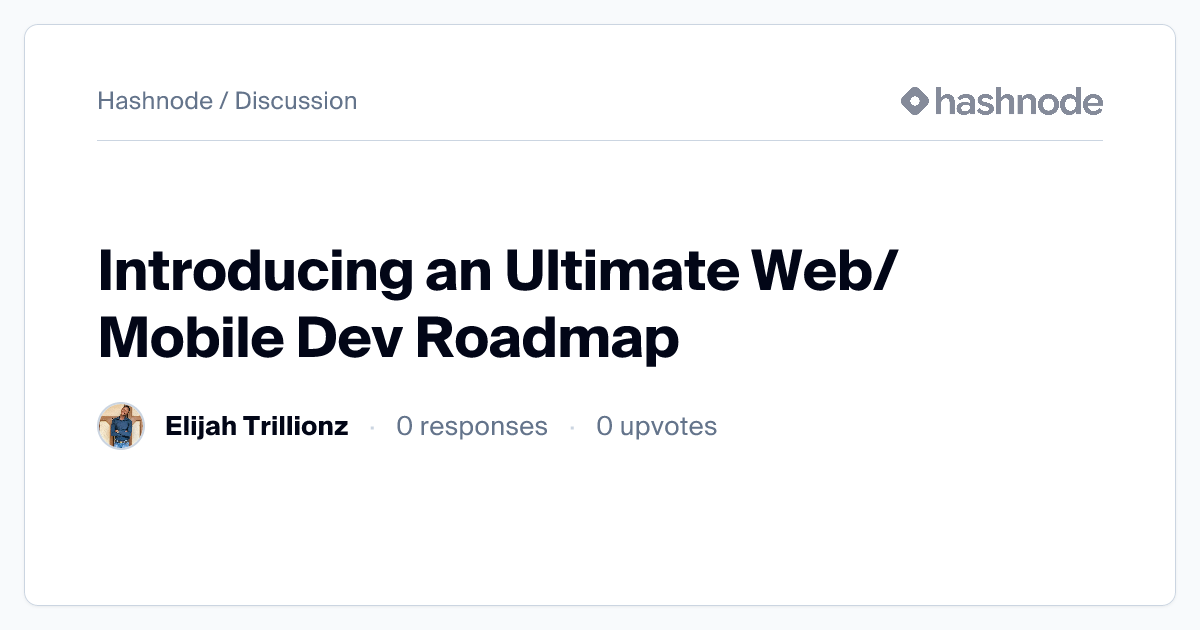Viewport: 1200px width, 630px height.
Task: Click the hashnode wordmark text
Action: click(1018, 101)
